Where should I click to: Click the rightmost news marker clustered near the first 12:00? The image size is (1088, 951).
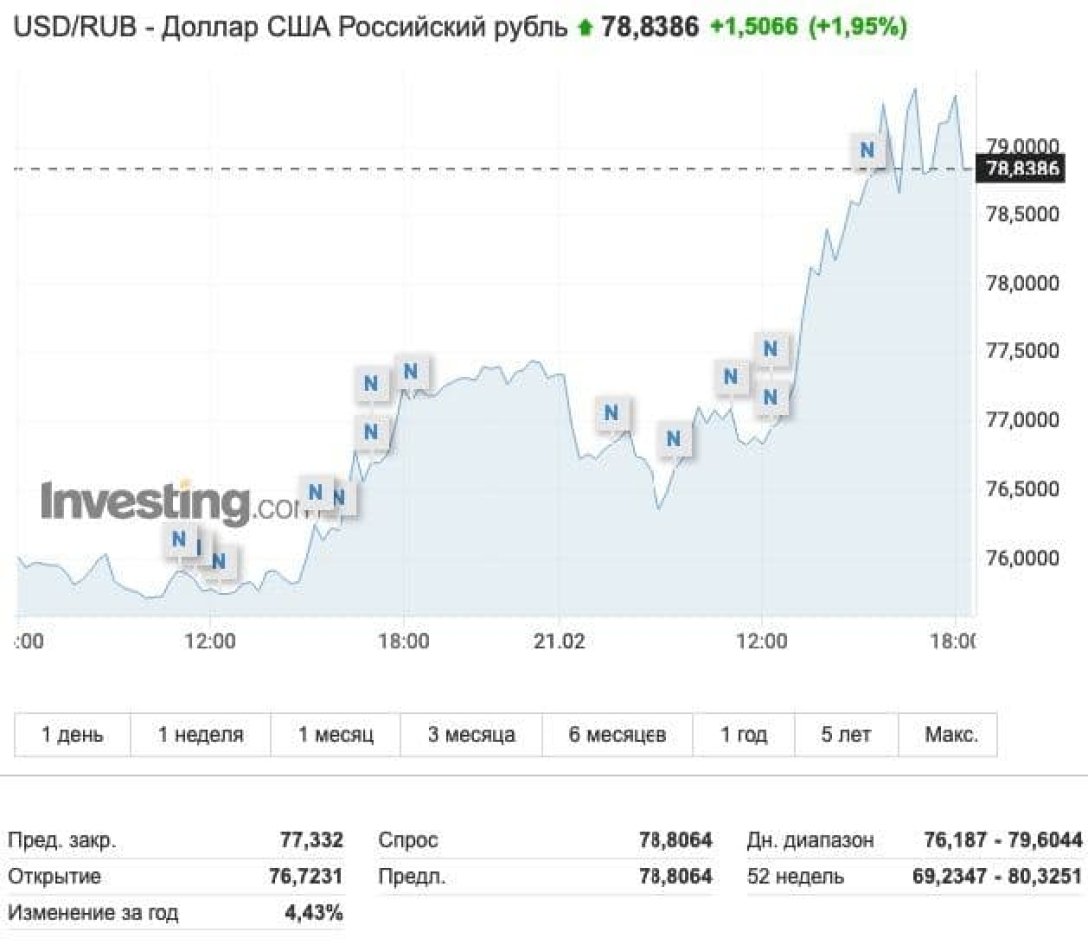point(219,560)
